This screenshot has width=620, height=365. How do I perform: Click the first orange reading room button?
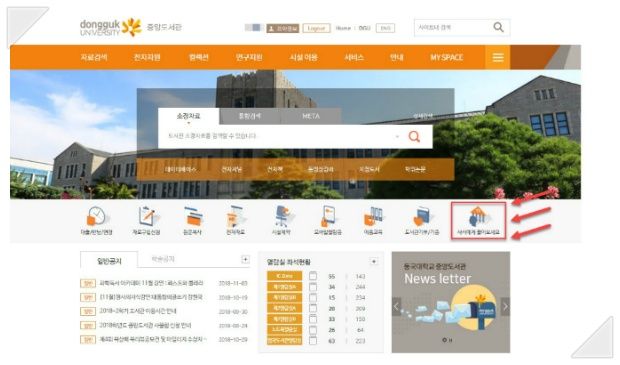(284, 276)
